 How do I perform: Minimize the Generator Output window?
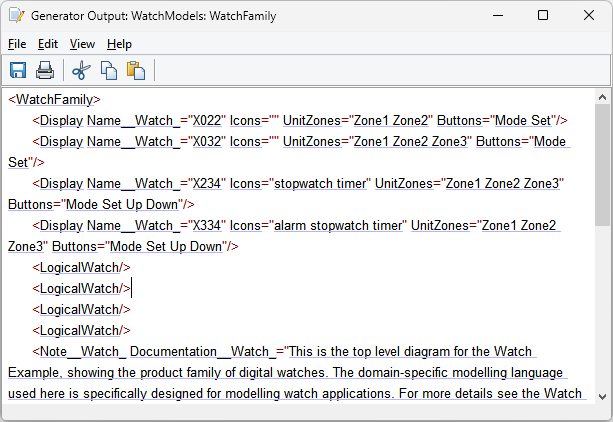click(x=498, y=16)
